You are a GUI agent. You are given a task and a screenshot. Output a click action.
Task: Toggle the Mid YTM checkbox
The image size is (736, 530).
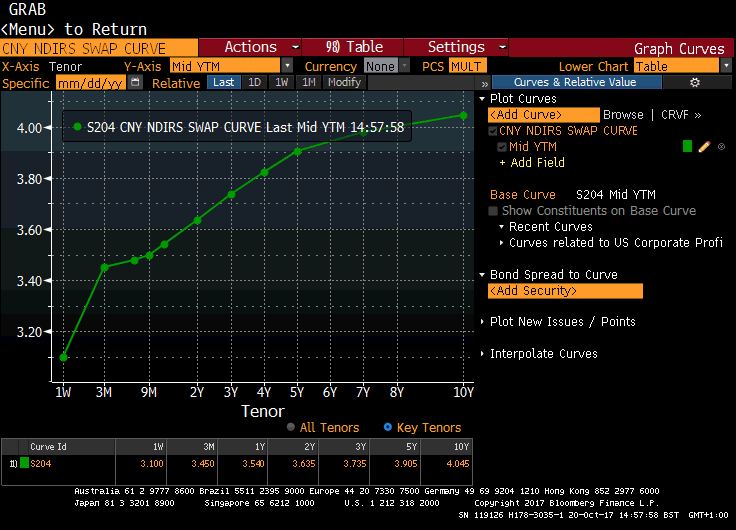[502, 147]
